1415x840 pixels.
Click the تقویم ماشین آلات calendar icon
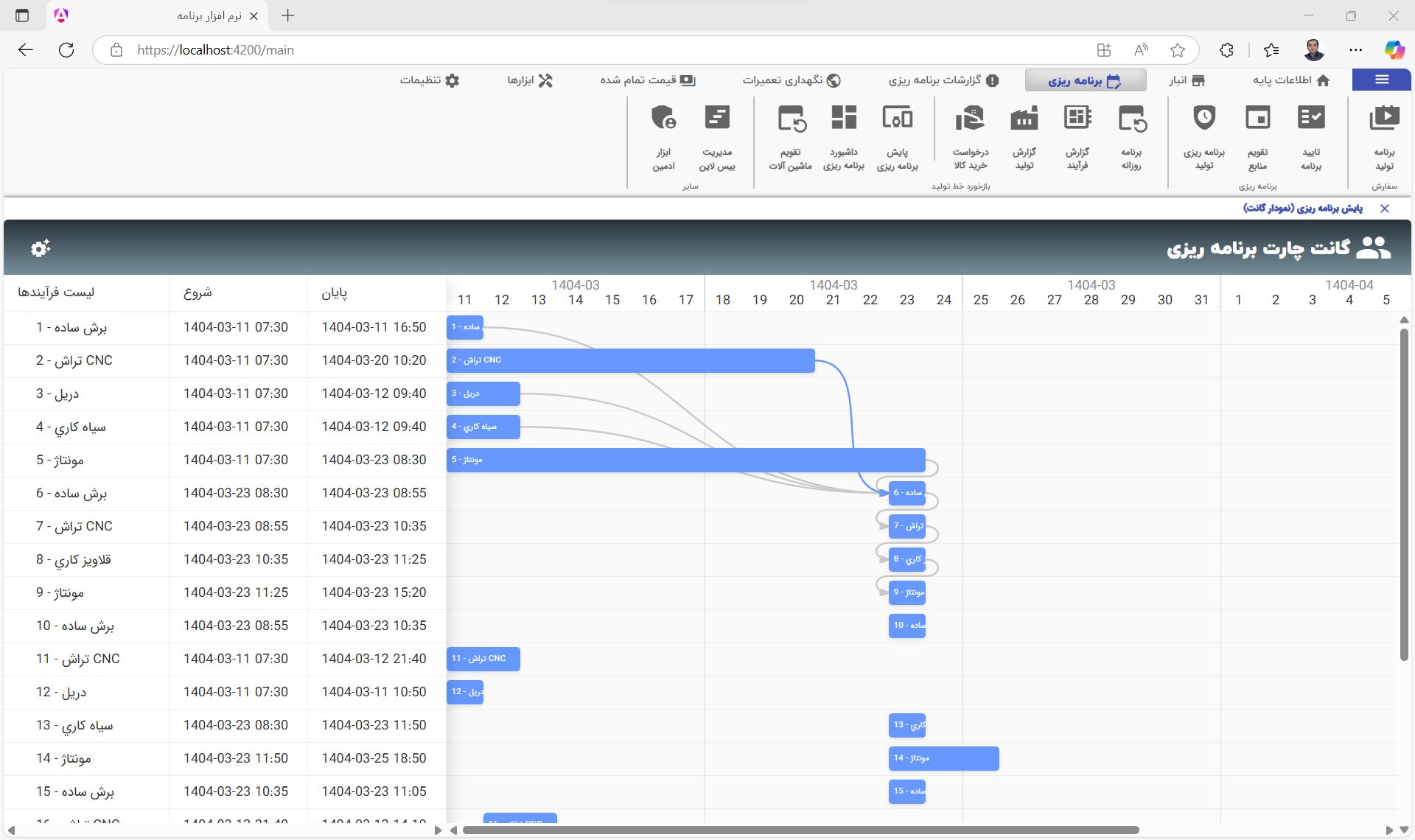tap(791, 119)
